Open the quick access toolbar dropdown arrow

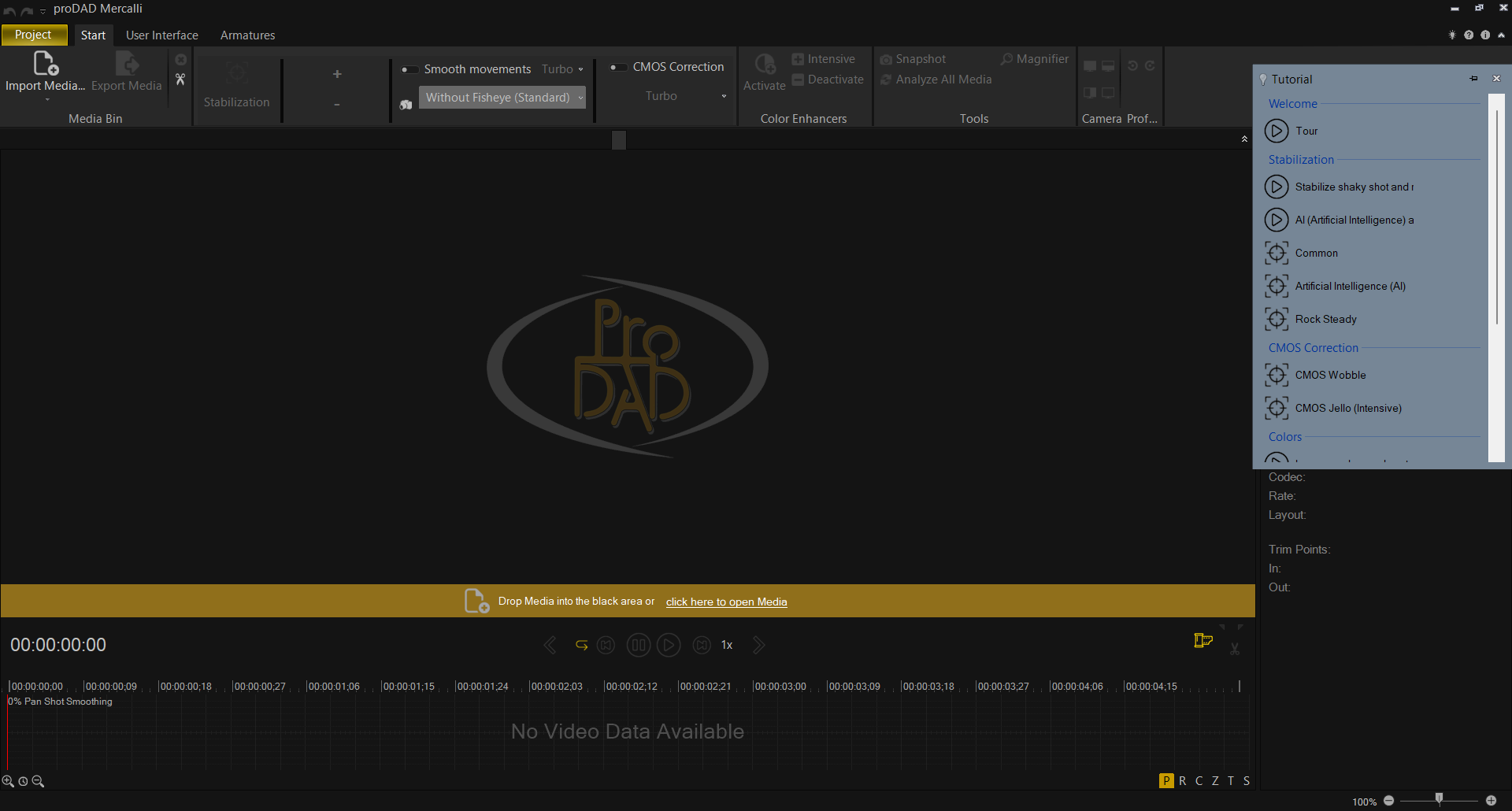click(43, 11)
